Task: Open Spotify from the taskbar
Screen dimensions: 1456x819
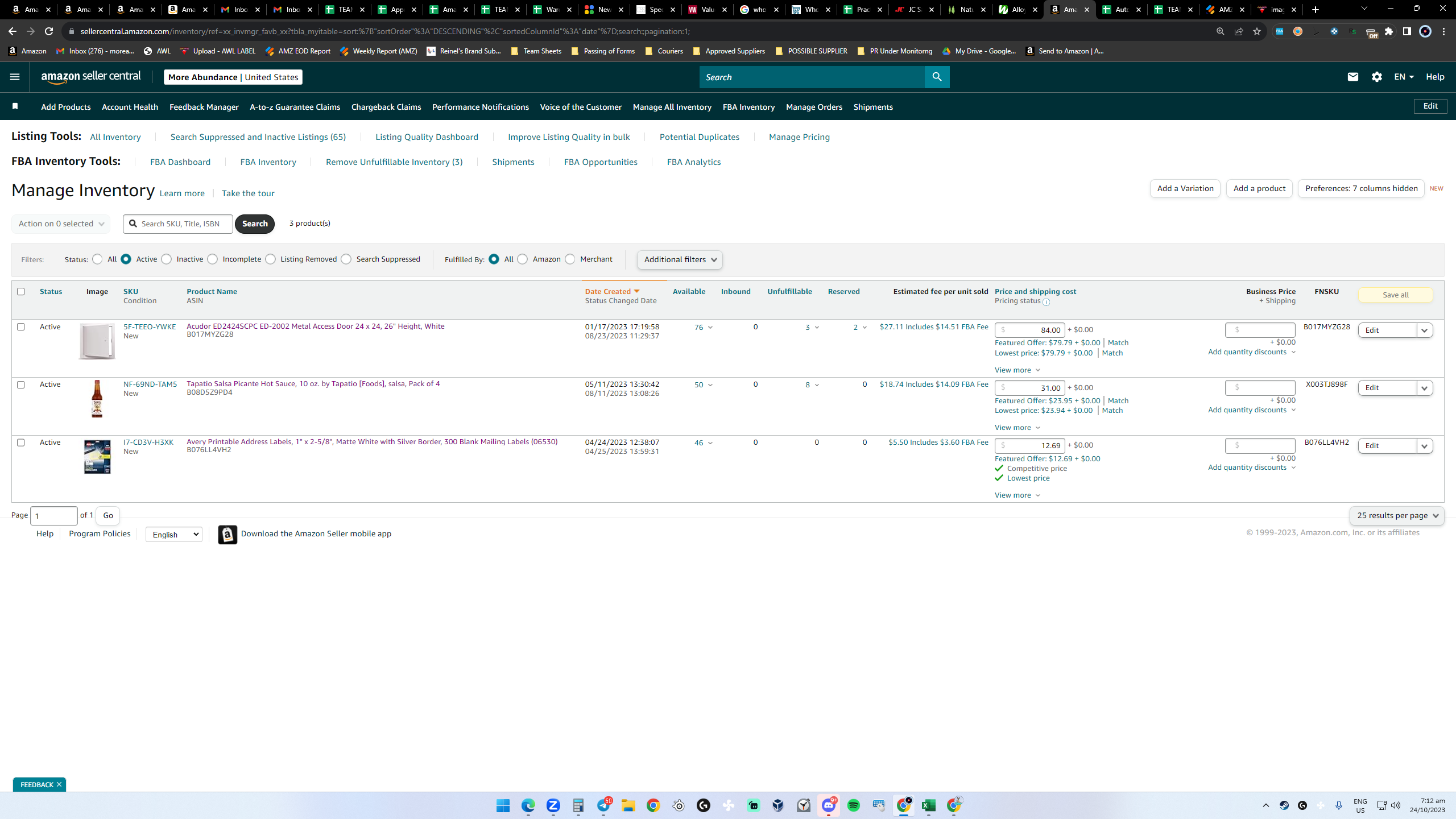Action: [x=853, y=805]
